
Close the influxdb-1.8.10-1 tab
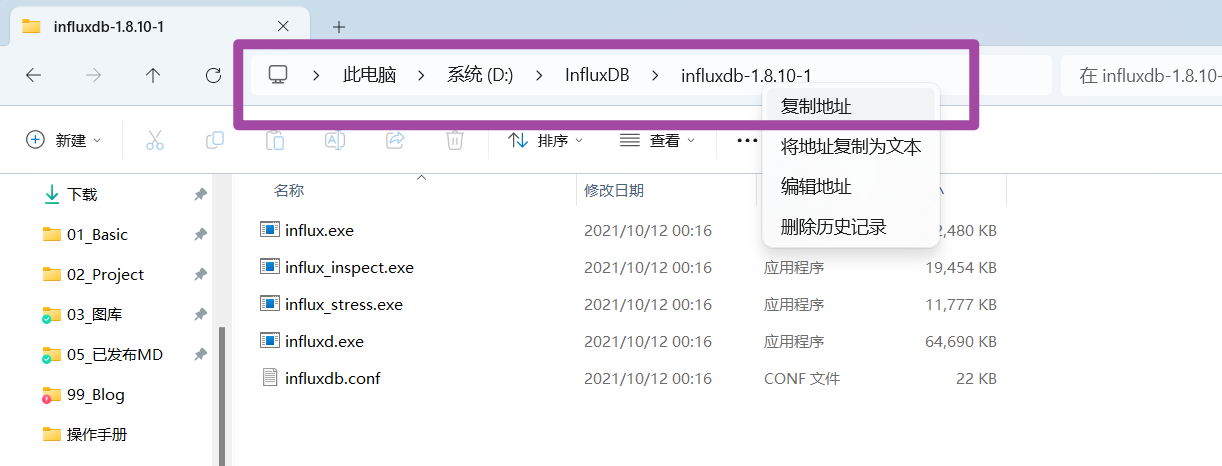[x=283, y=26]
